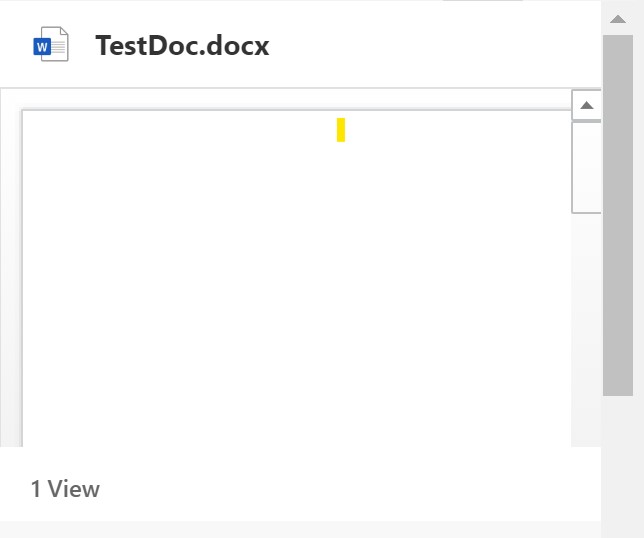Click the outer scrollbar up arrow
The width and height of the screenshot is (644, 538).
[618, 19]
